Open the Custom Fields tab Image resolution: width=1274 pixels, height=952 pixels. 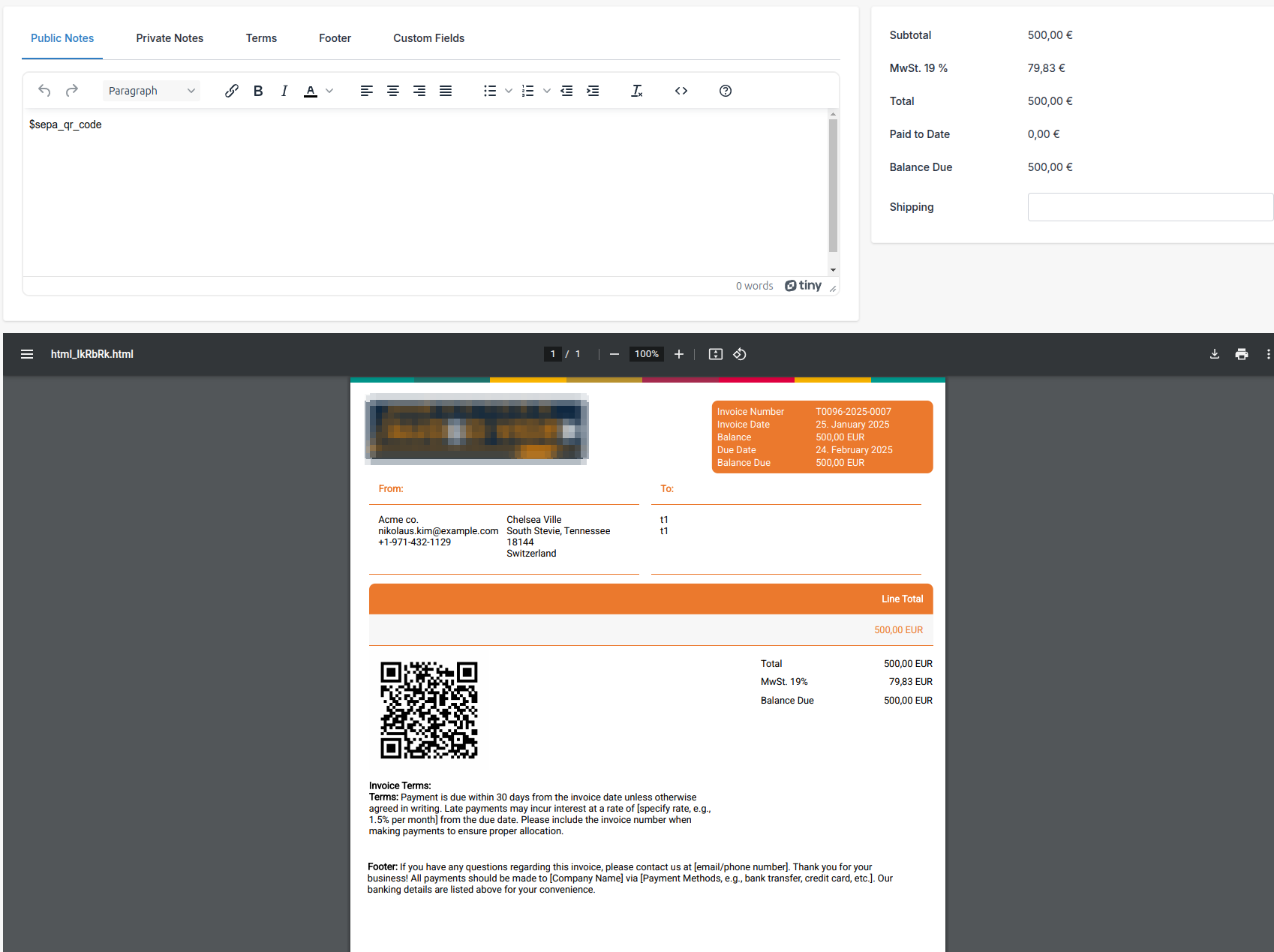(428, 38)
